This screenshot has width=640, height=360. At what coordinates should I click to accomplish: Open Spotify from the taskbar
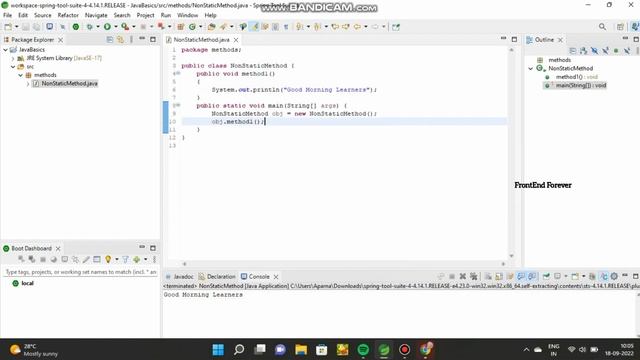[363, 349]
